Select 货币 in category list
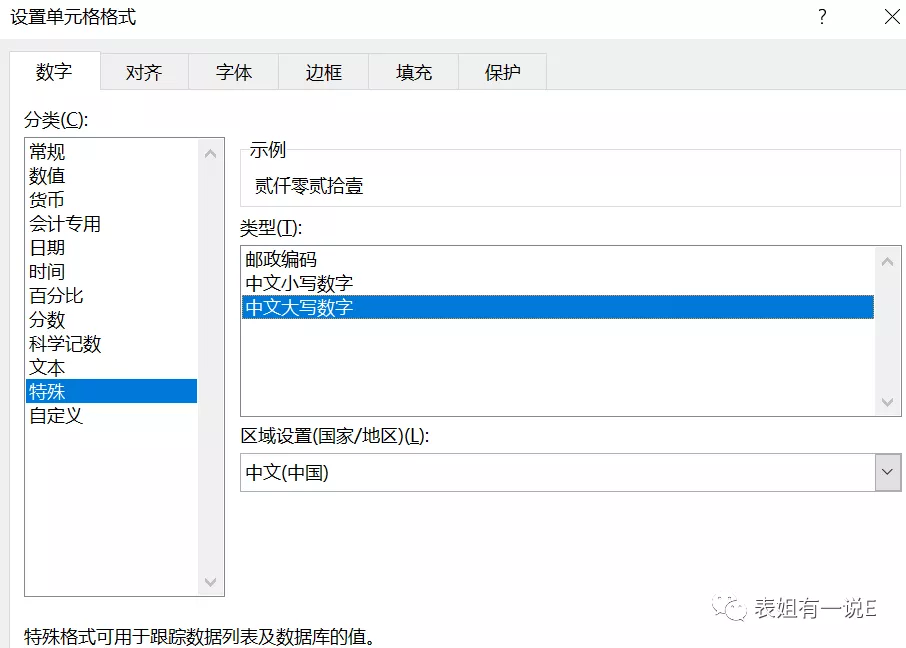Image resolution: width=906 pixels, height=648 pixels. tap(112, 200)
